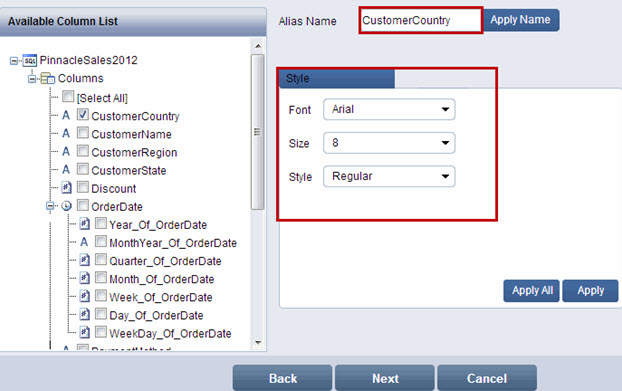Select the Week_Of_OrderDate column label
Image resolution: width=622 pixels, height=391 pixels.
[x=161, y=297]
